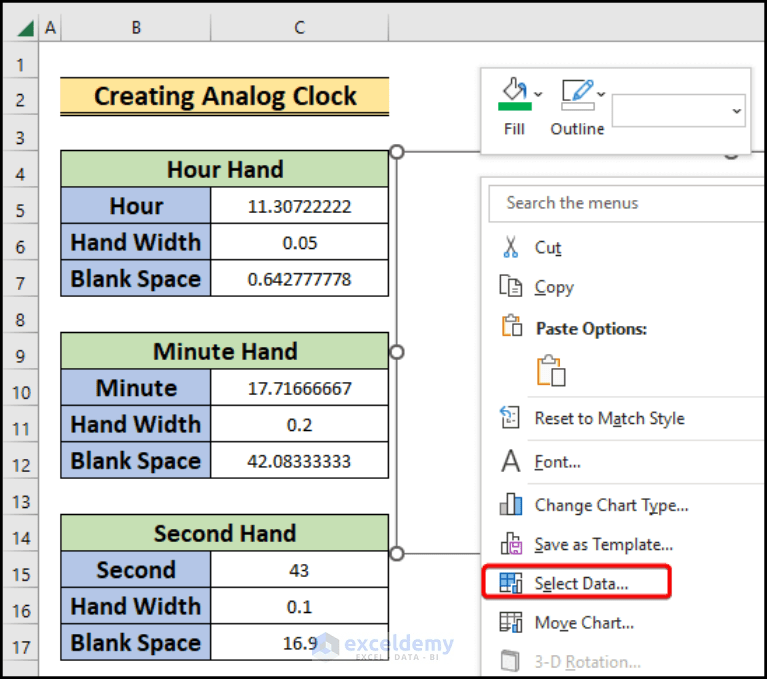Select column B header
Screen dimensions: 767x679
click(x=136, y=28)
